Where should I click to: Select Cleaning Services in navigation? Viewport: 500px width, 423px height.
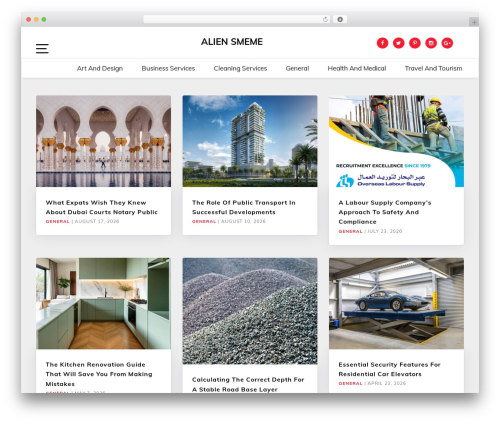(x=240, y=68)
